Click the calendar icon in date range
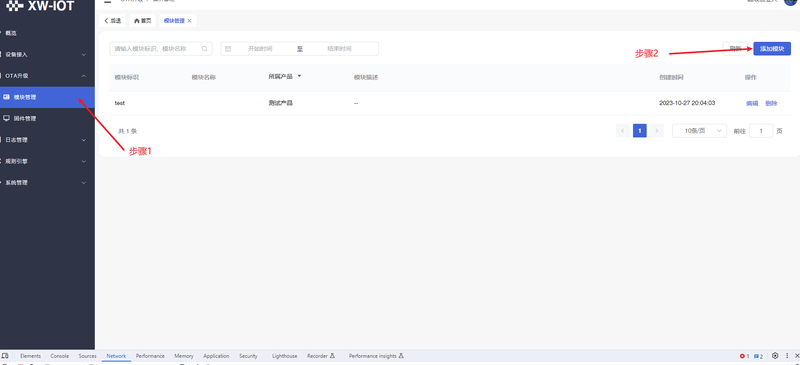The height and width of the screenshot is (365, 800). coord(228,48)
